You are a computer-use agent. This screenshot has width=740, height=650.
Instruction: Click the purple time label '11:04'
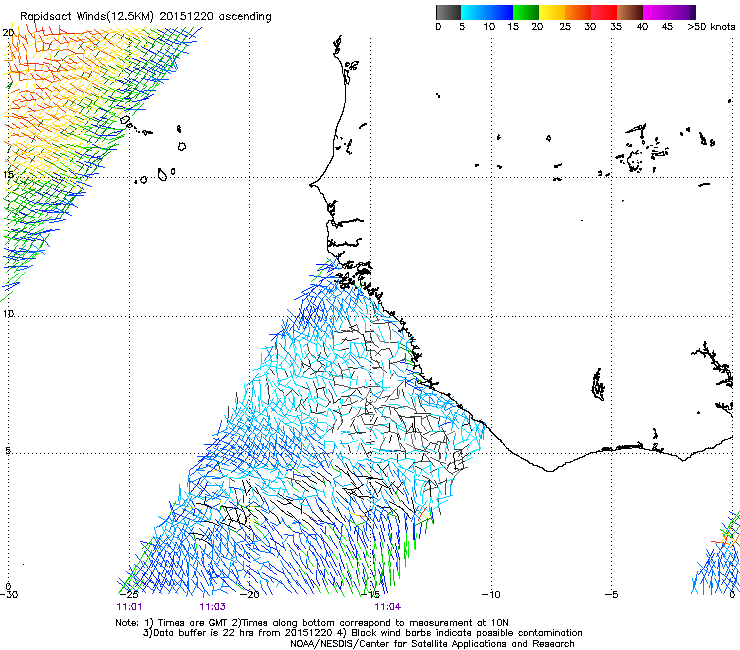click(x=387, y=607)
